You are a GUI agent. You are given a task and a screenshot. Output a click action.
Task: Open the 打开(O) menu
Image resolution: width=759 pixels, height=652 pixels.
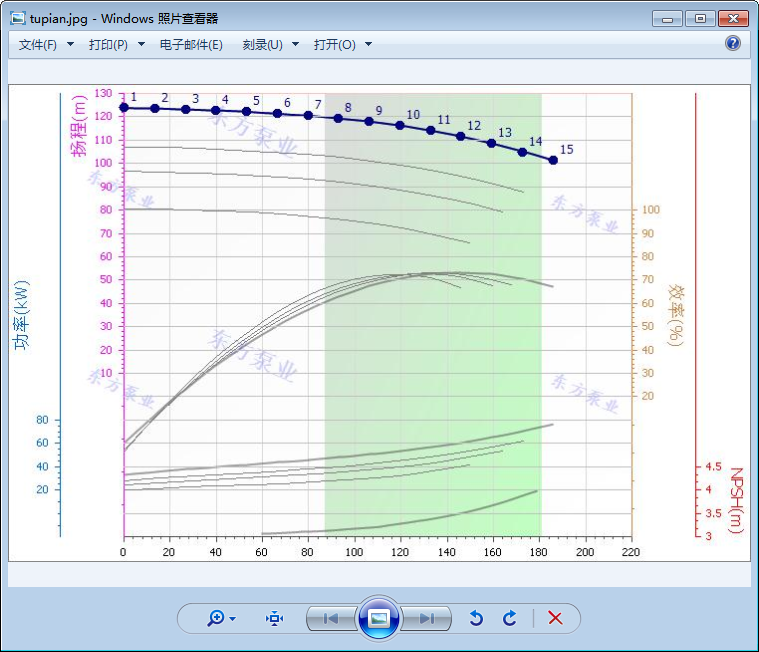pos(334,45)
